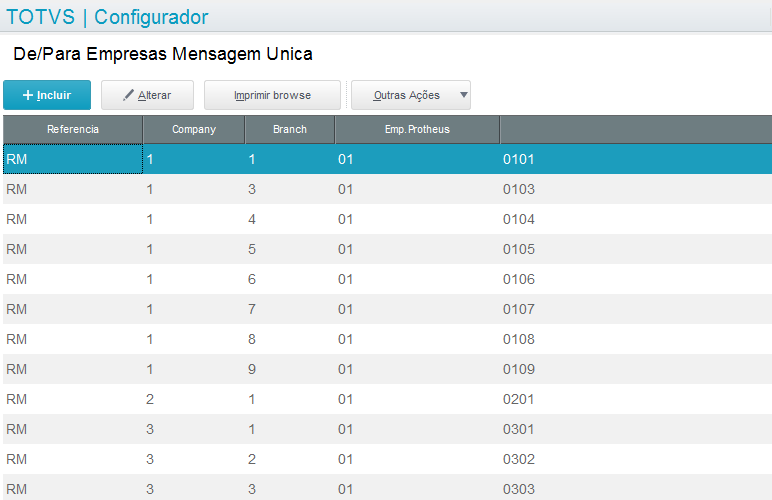Select the row with value 0303
This screenshot has height=500, width=772.
pos(387,487)
